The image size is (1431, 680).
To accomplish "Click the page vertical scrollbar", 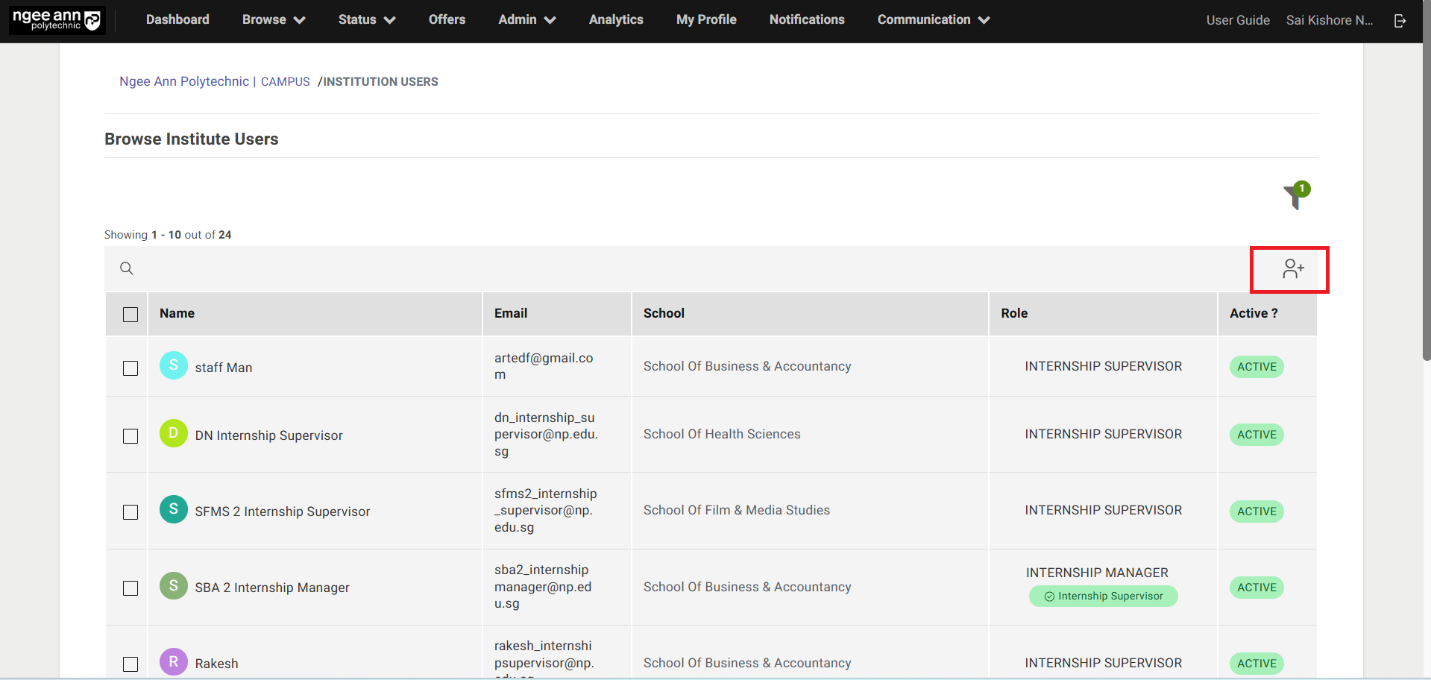I will (x=1425, y=200).
